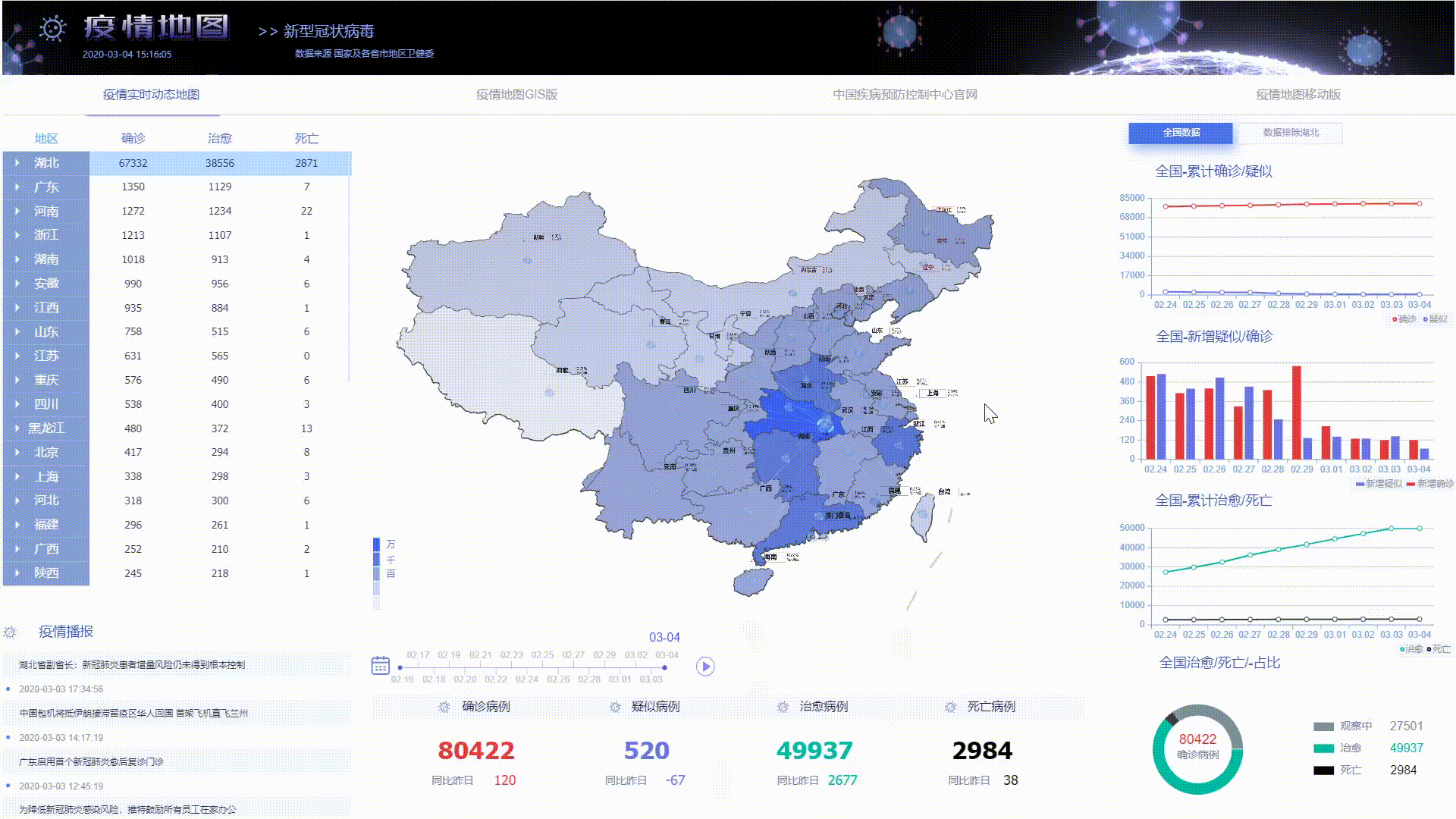Expand the 黑龙江 province row
Image resolution: width=1456 pixels, height=819 pixels.
[x=17, y=428]
